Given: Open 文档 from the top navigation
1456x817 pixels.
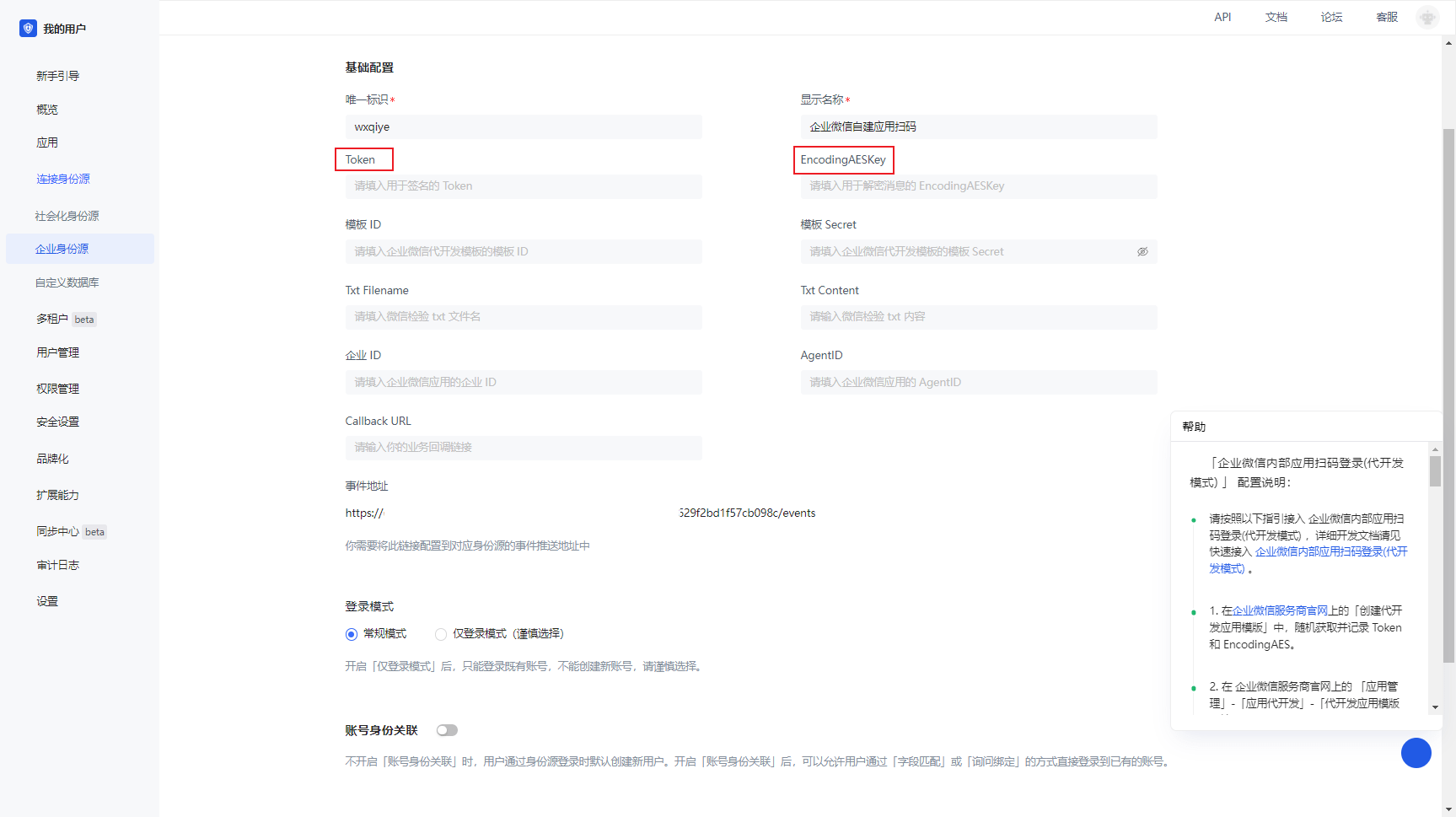Looking at the screenshot, I should coord(1276,17).
